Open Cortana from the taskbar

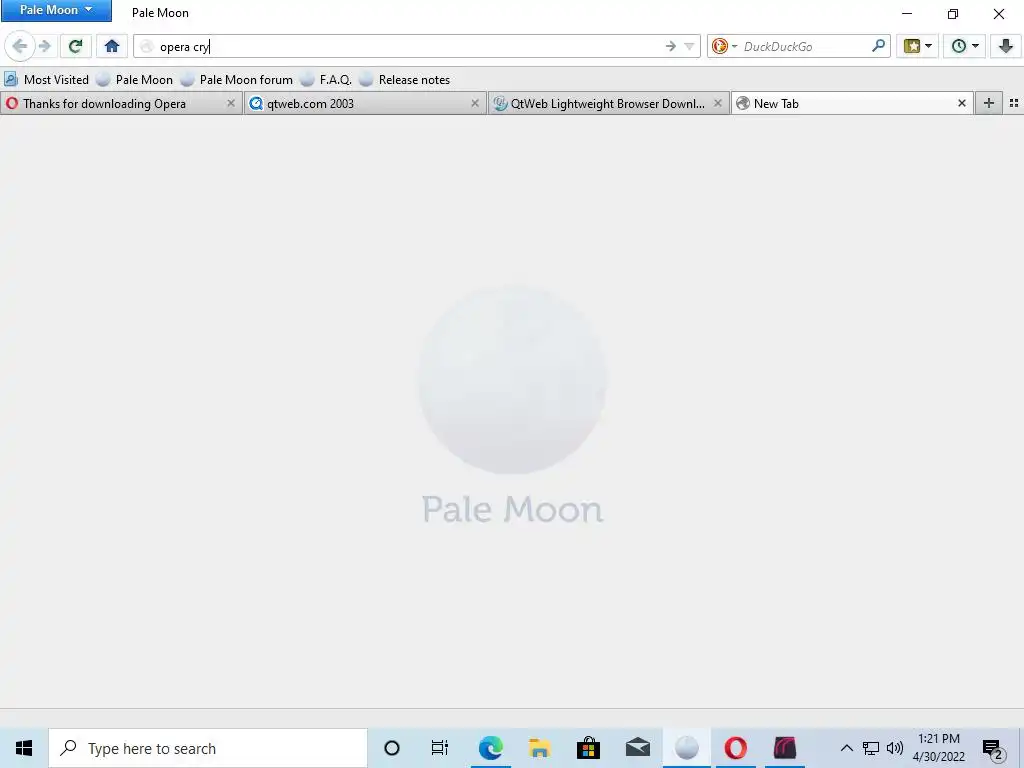click(x=392, y=748)
